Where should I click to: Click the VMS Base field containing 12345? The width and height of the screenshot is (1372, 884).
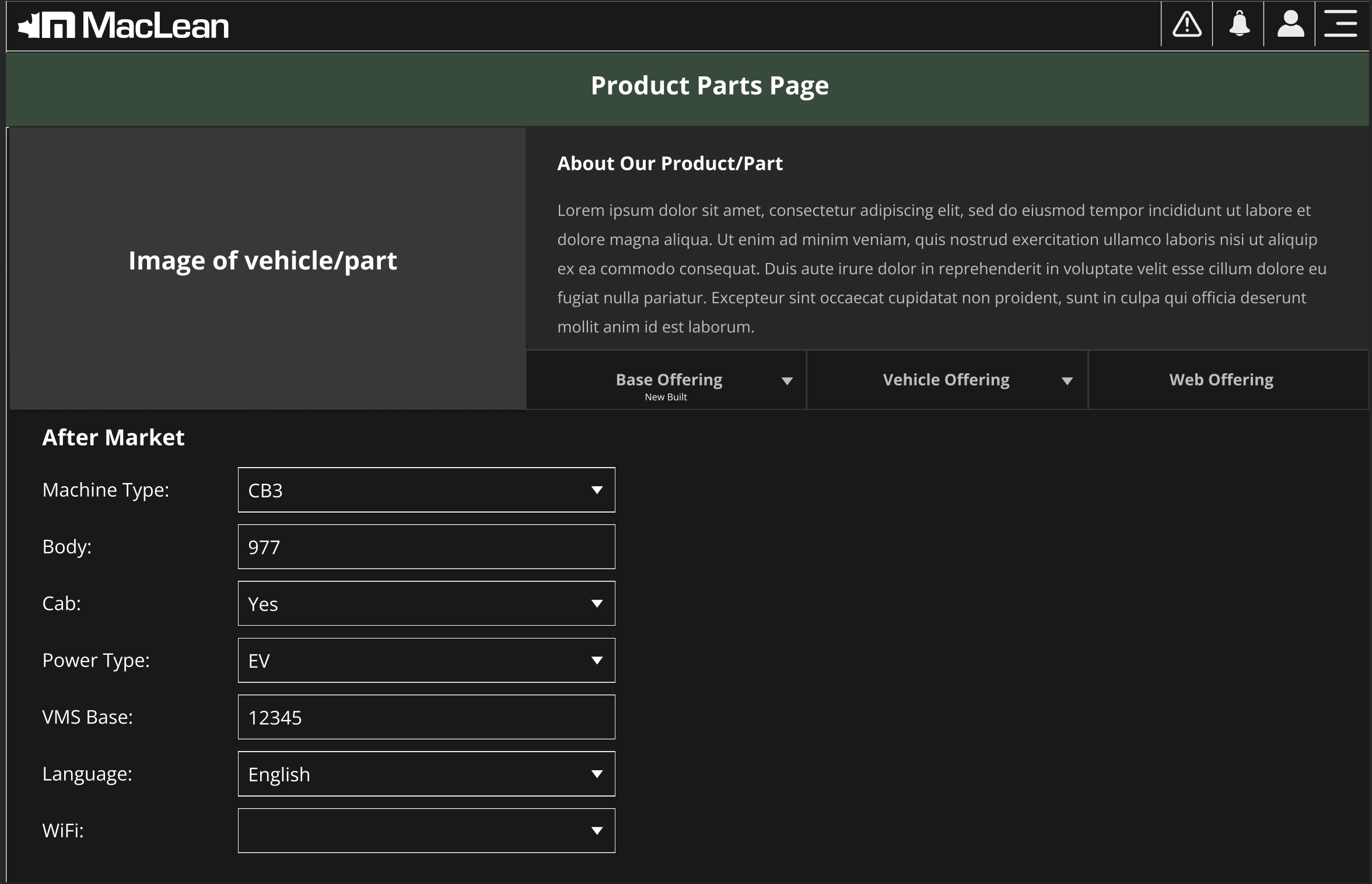pyautogui.click(x=426, y=717)
